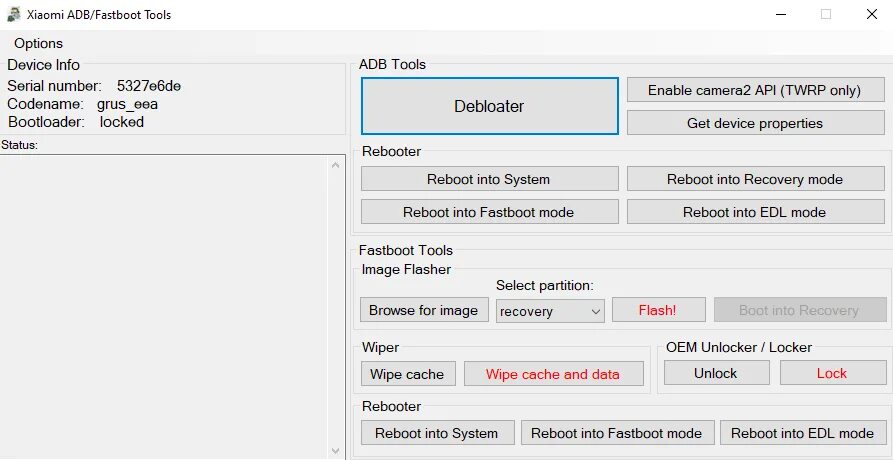Click Boot into Recovery button
This screenshot has width=893, height=460.
pos(800,310)
